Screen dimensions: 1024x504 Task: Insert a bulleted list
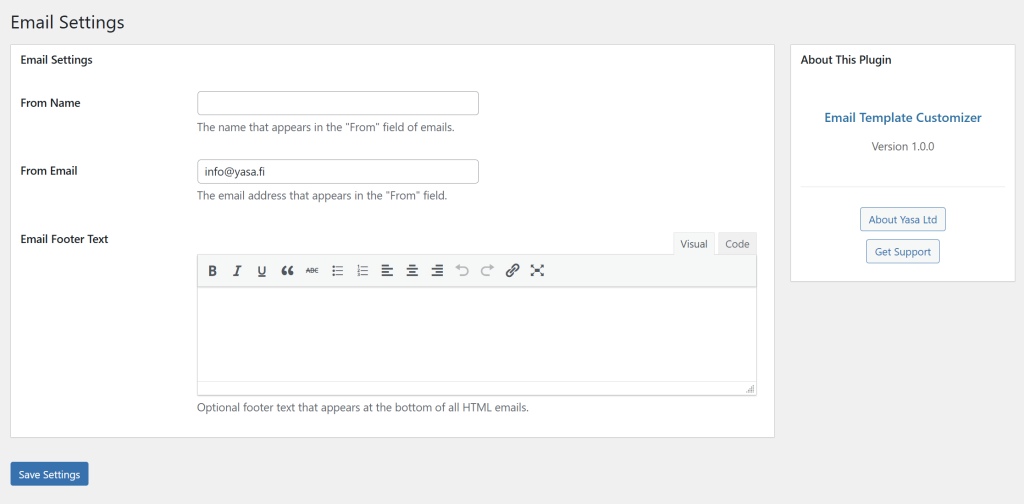[338, 270]
